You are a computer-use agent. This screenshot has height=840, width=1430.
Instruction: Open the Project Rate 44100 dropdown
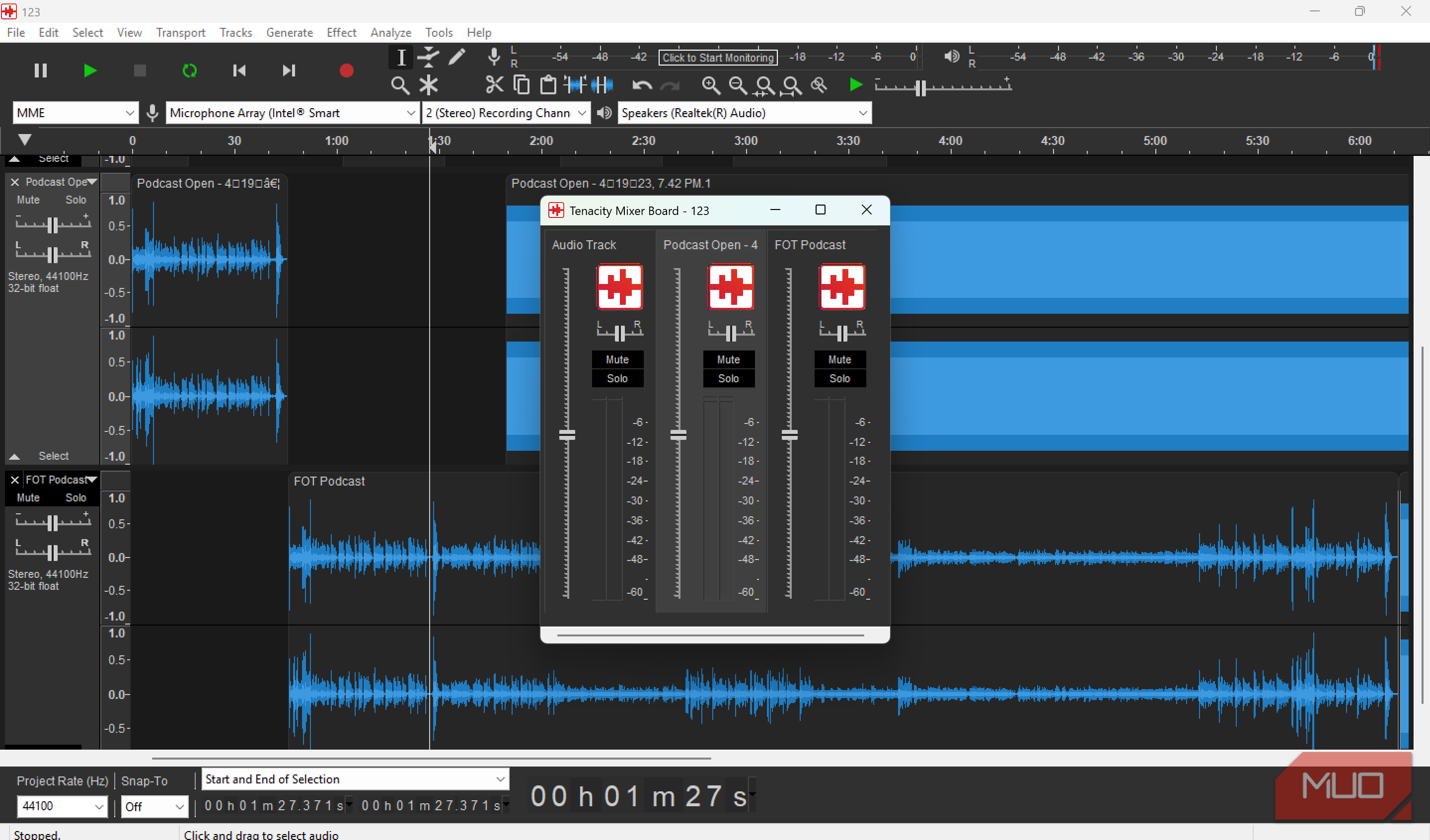[63, 806]
